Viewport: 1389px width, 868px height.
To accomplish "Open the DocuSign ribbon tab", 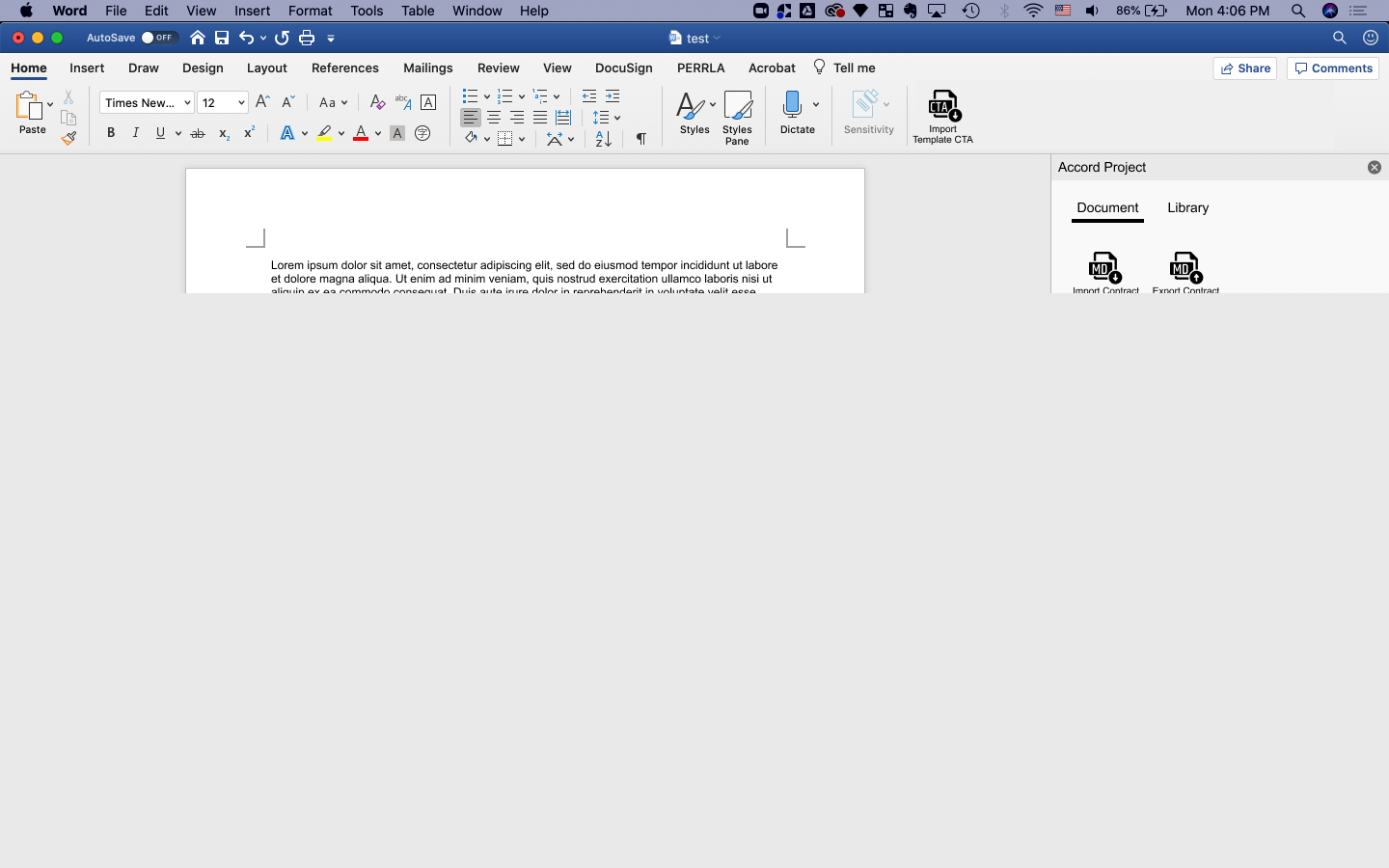I will (x=623, y=68).
